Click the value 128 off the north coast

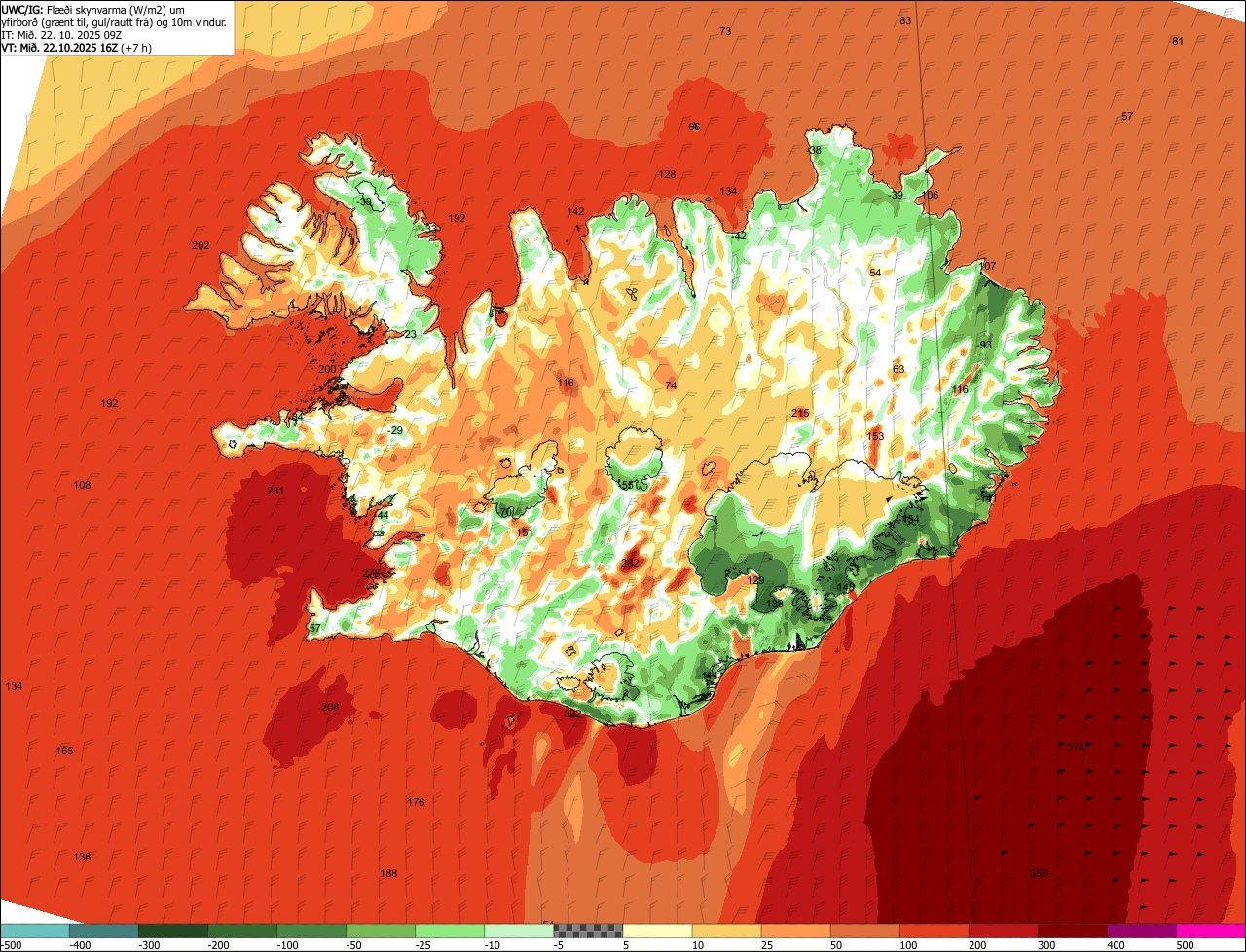[667, 174]
